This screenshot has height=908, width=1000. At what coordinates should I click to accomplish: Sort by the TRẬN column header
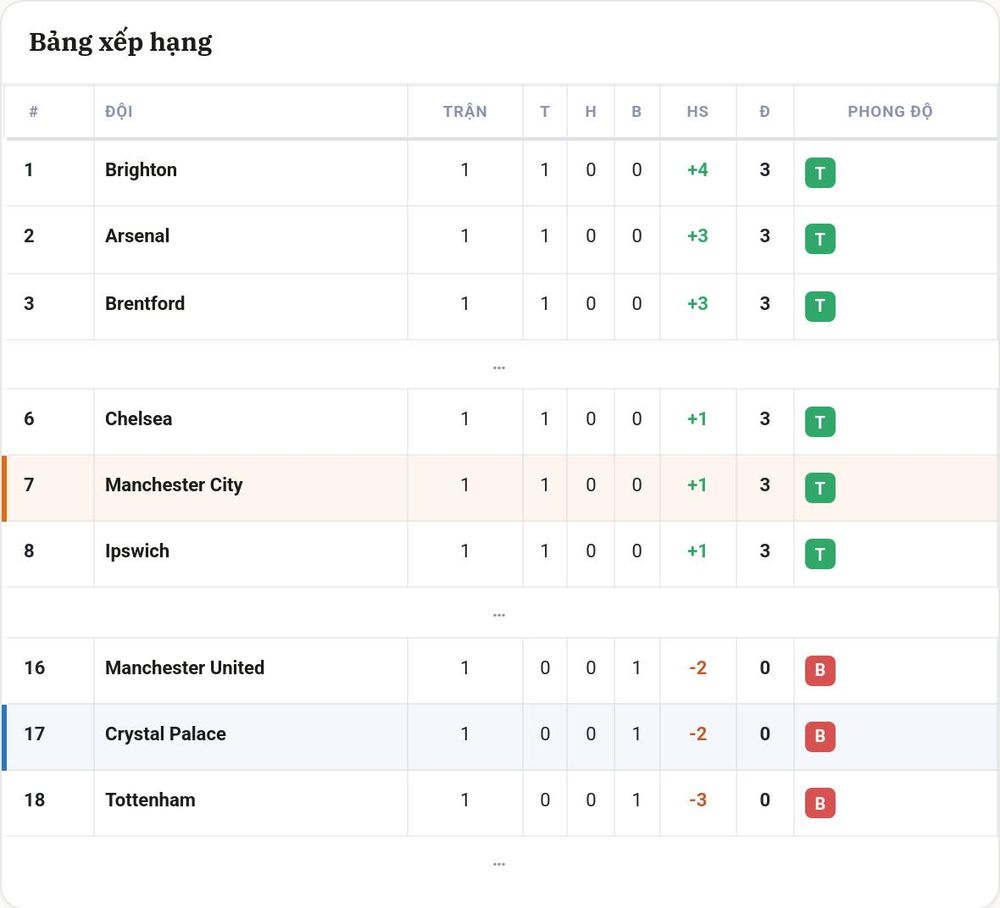click(x=465, y=112)
